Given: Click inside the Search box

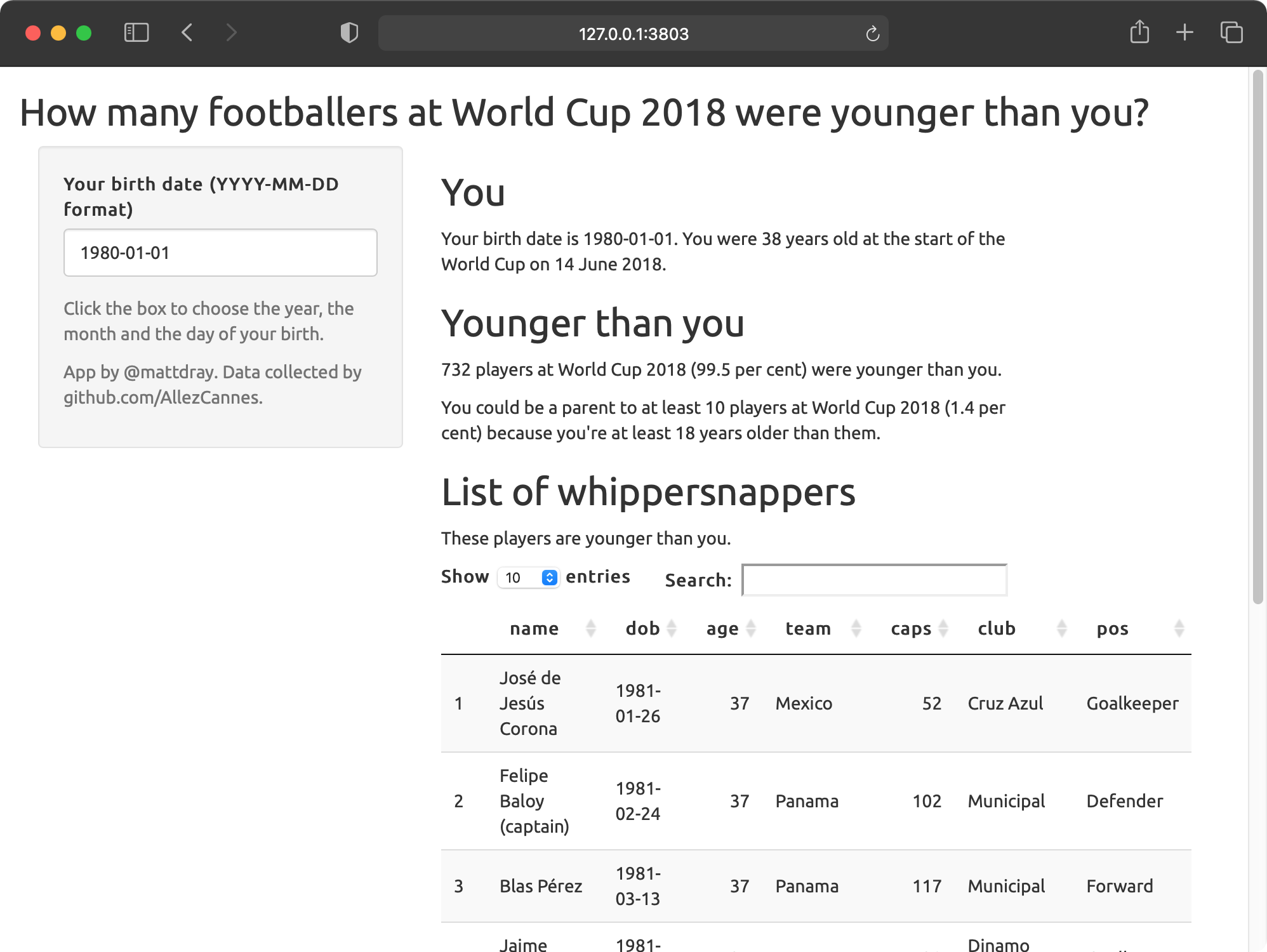Looking at the screenshot, I should [874, 579].
